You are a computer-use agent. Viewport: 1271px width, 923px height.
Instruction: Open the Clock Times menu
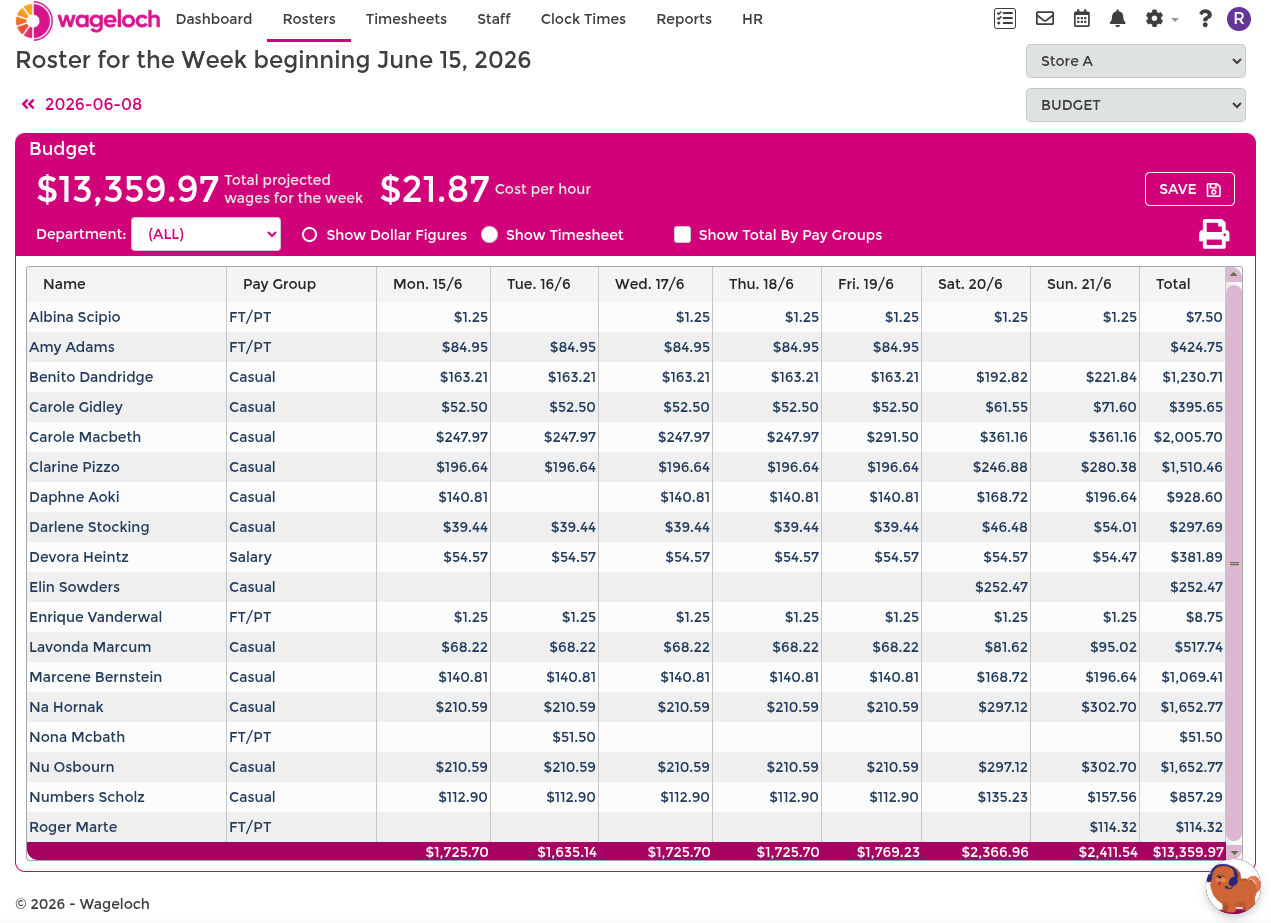[583, 19]
